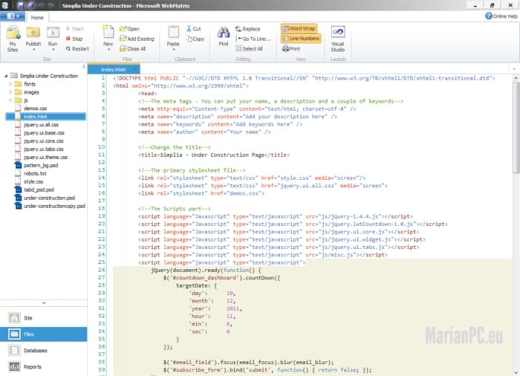Click the Paste clipboard icon
The width and height of the screenshot is (520, 376).
(x=173, y=33)
